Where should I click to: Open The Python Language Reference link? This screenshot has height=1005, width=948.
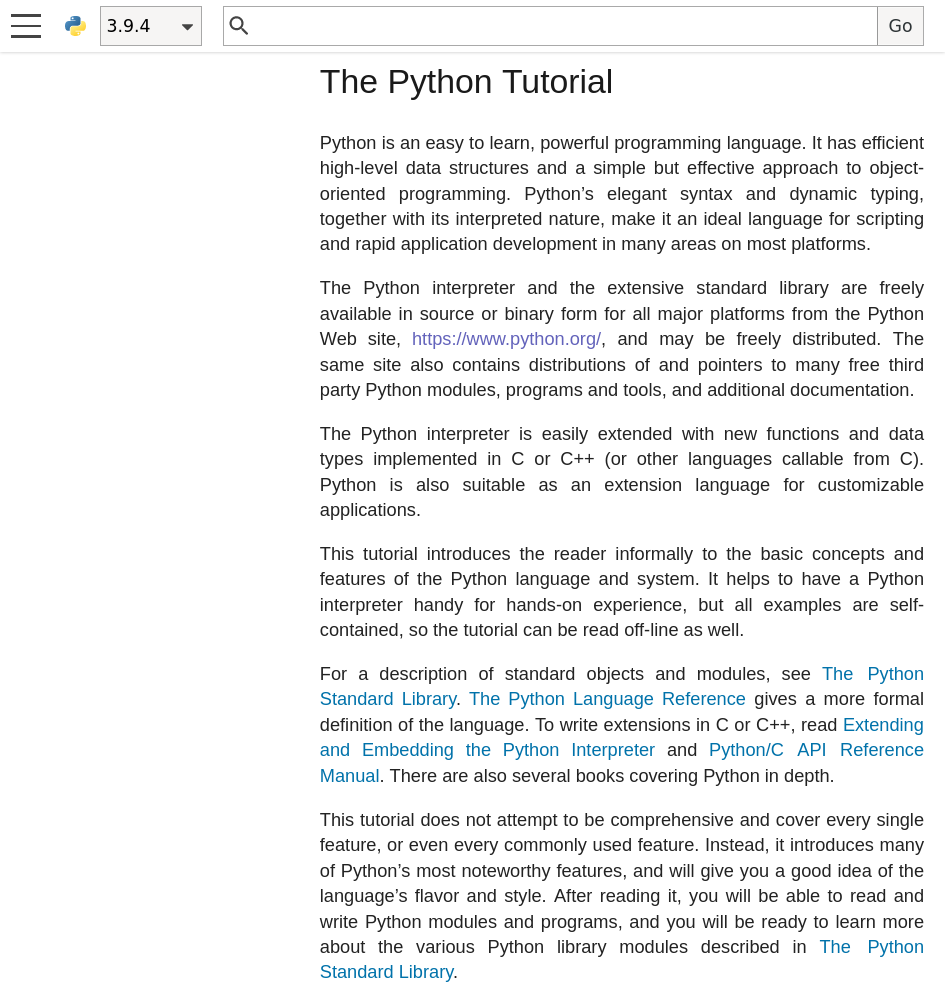[607, 699]
